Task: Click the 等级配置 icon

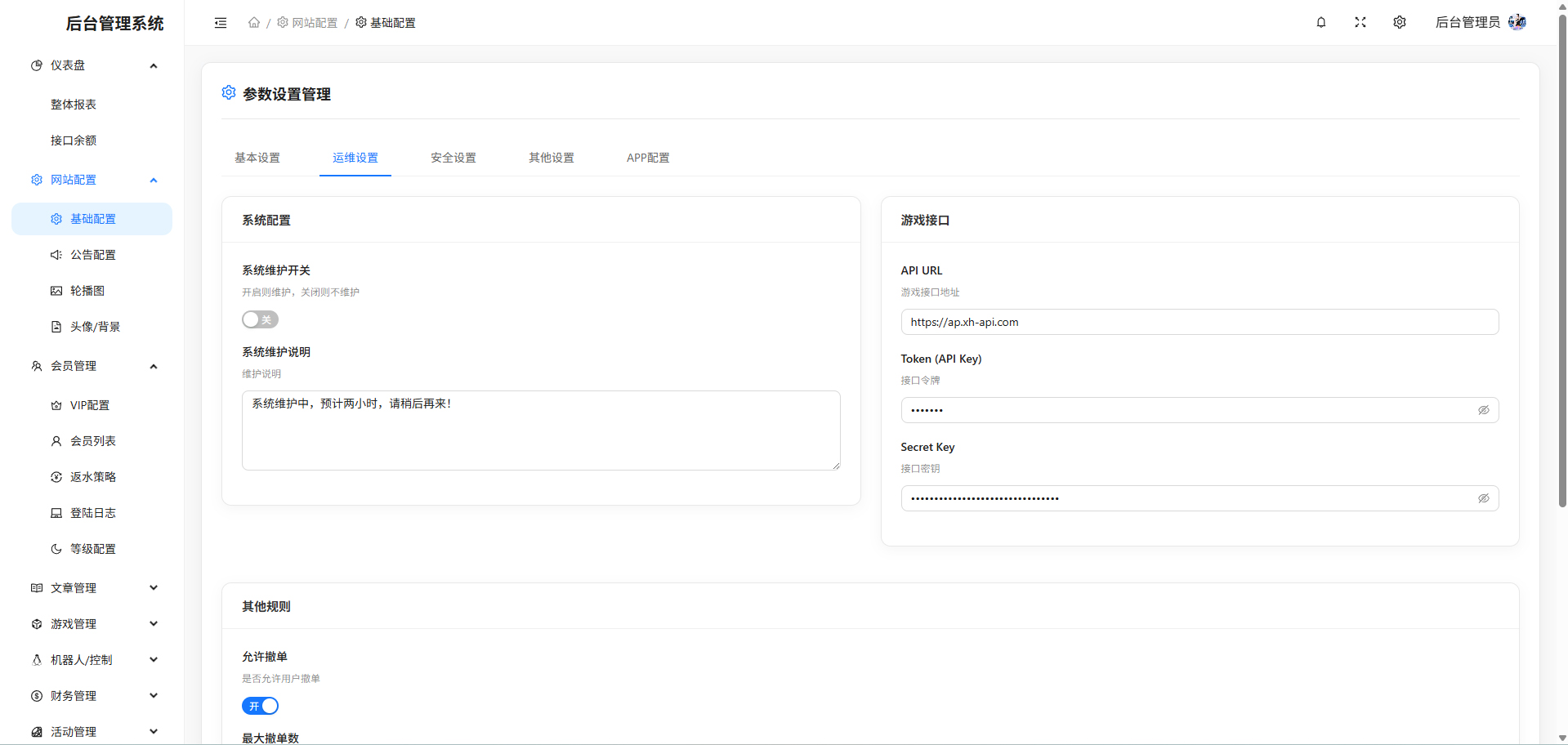Action: pyautogui.click(x=56, y=549)
